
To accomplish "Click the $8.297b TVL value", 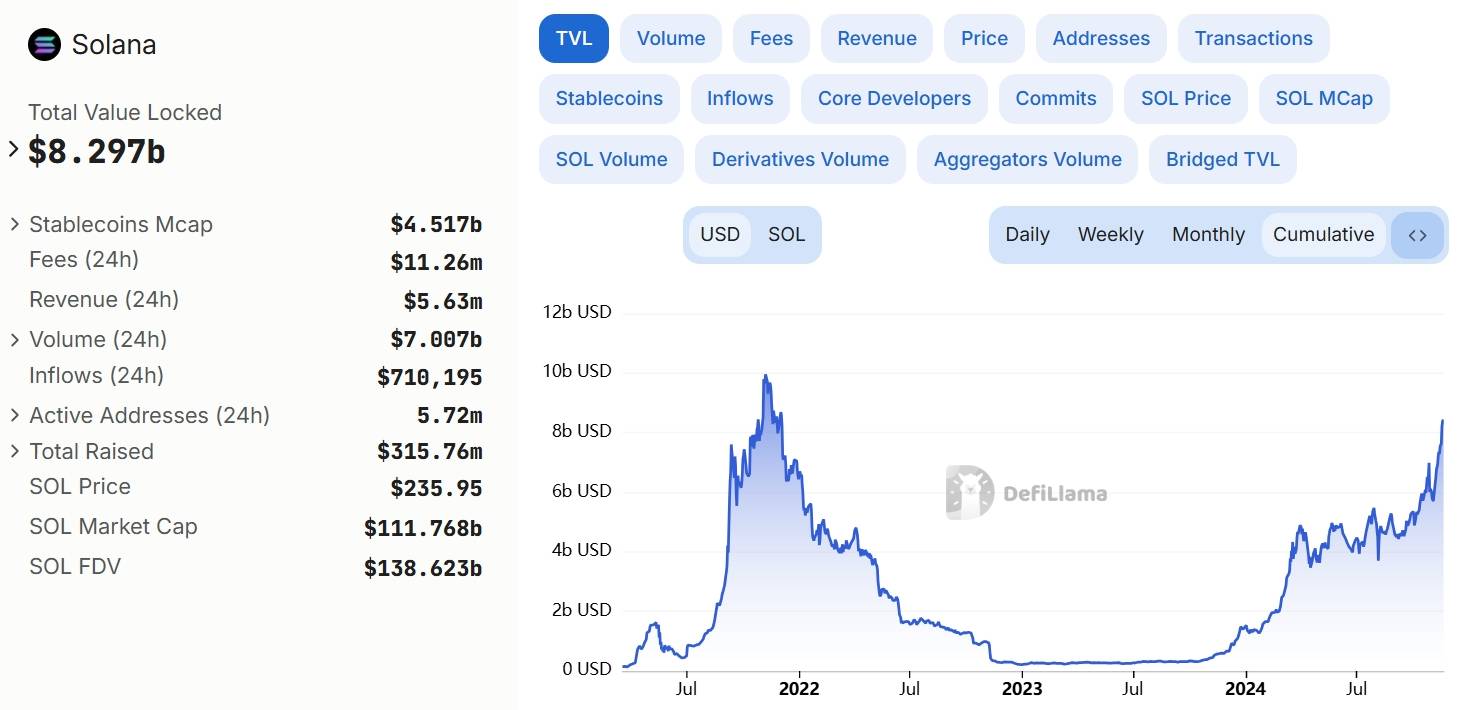I will coord(97,152).
